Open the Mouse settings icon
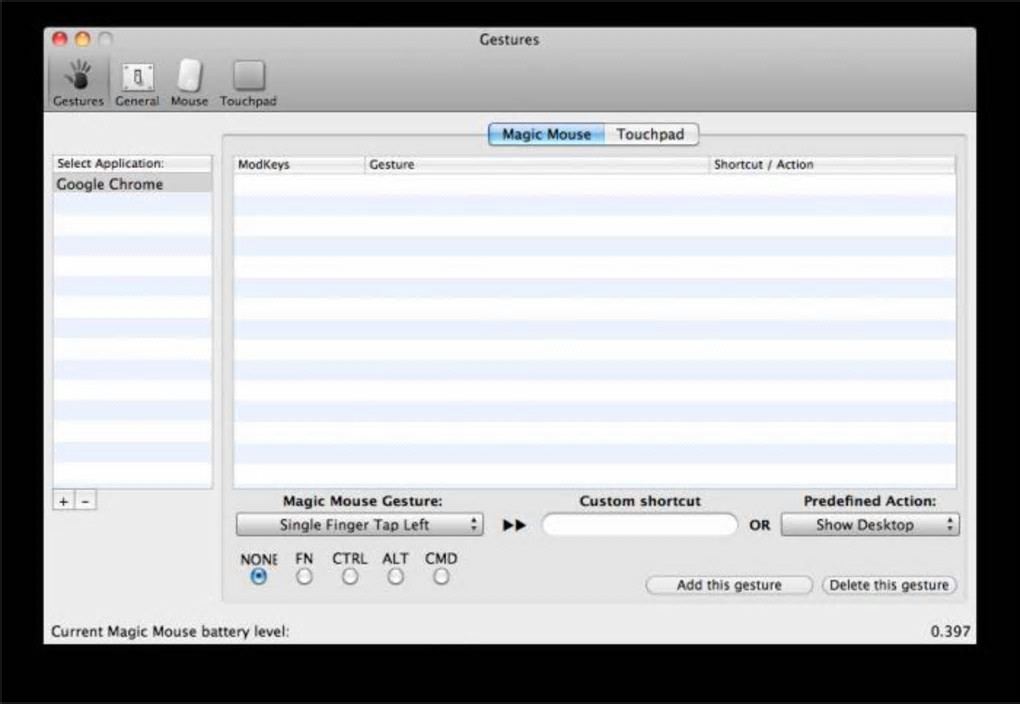 [189, 83]
